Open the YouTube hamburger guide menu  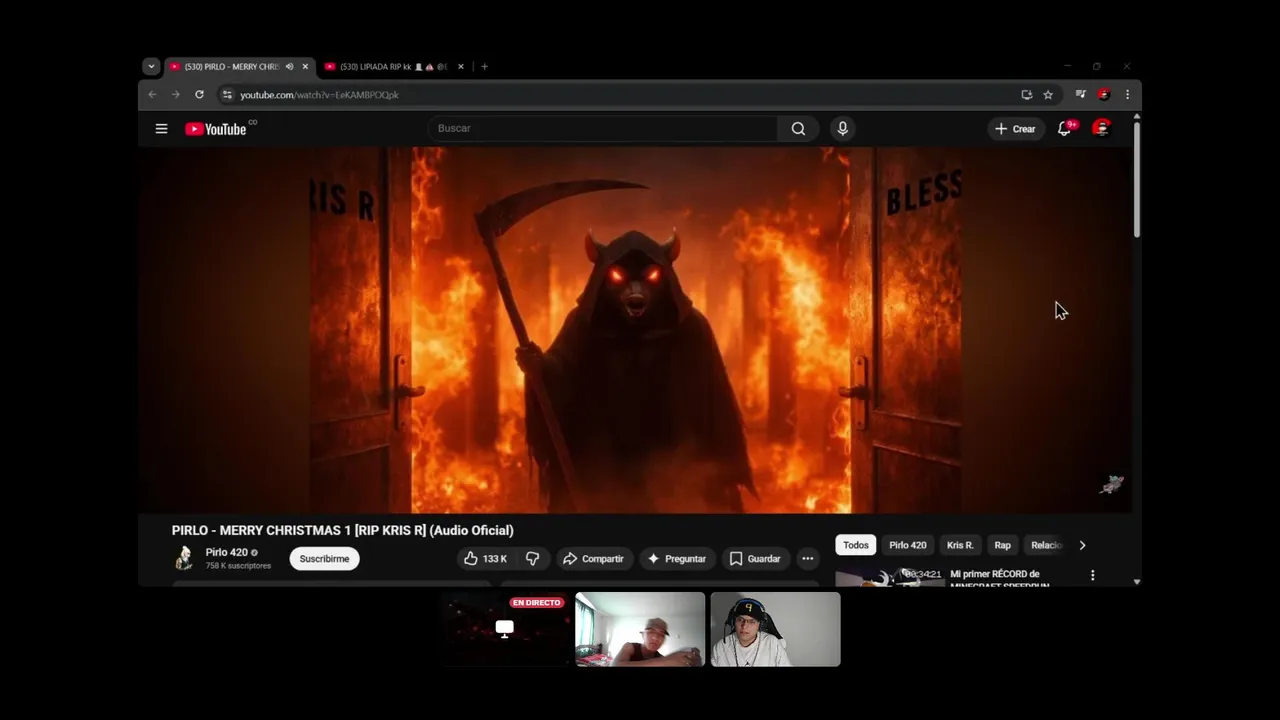161,128
